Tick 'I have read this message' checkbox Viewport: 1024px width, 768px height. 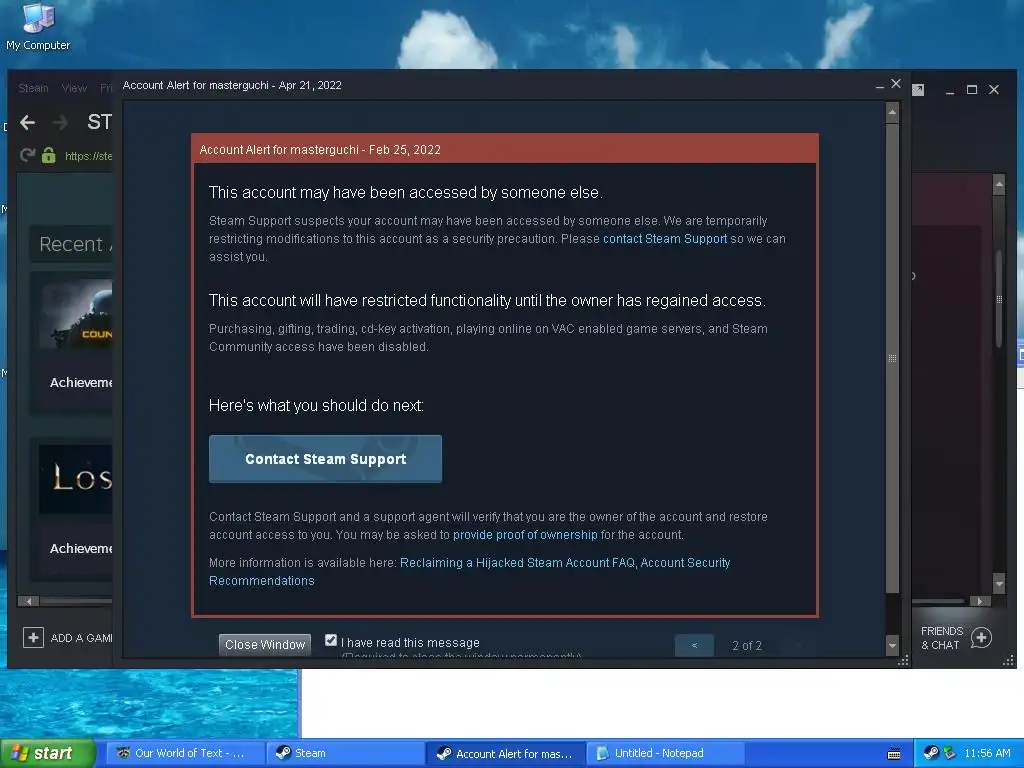click(x=331, y=641)
